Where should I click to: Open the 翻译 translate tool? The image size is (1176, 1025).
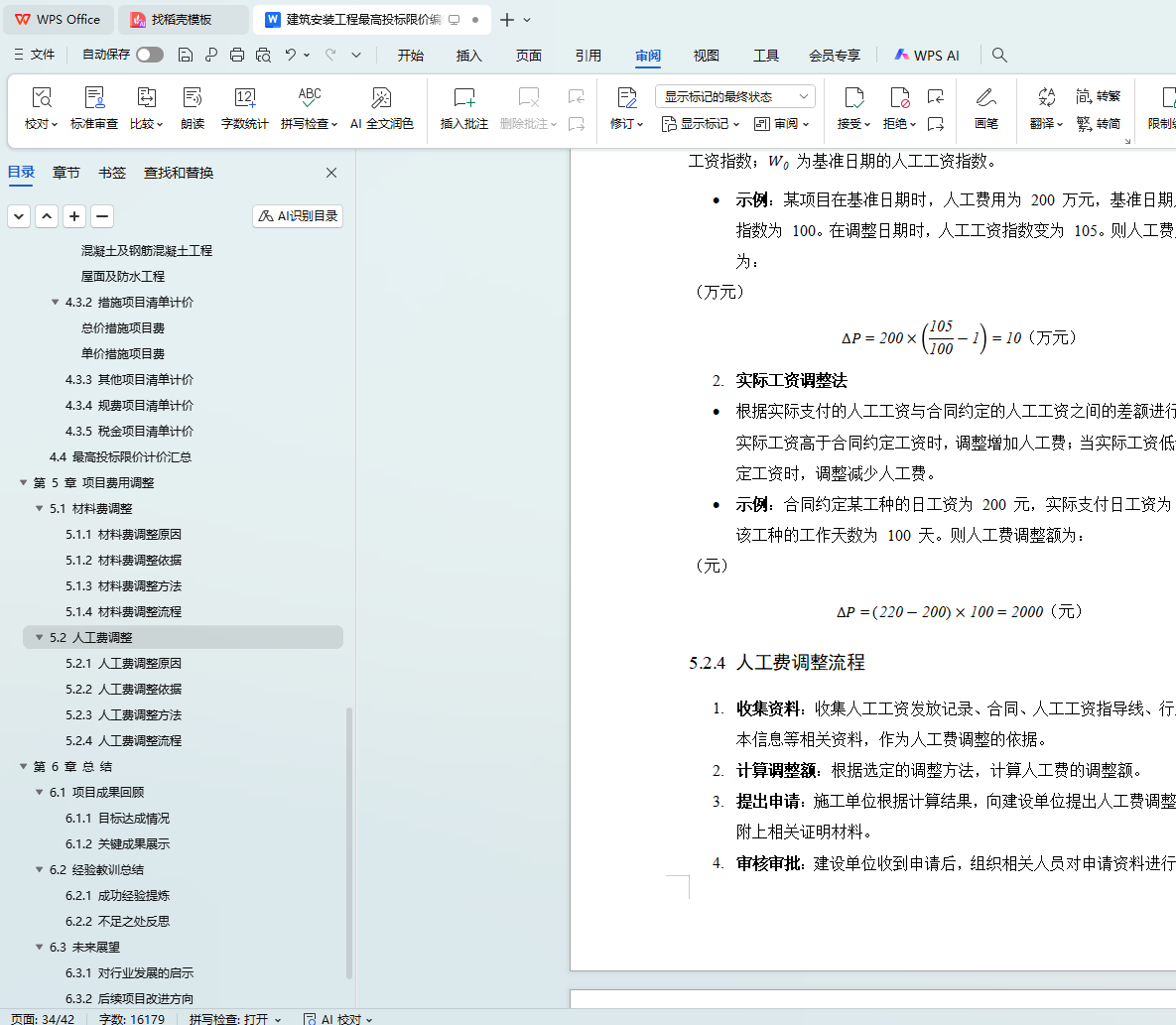tap(1046, 97)
